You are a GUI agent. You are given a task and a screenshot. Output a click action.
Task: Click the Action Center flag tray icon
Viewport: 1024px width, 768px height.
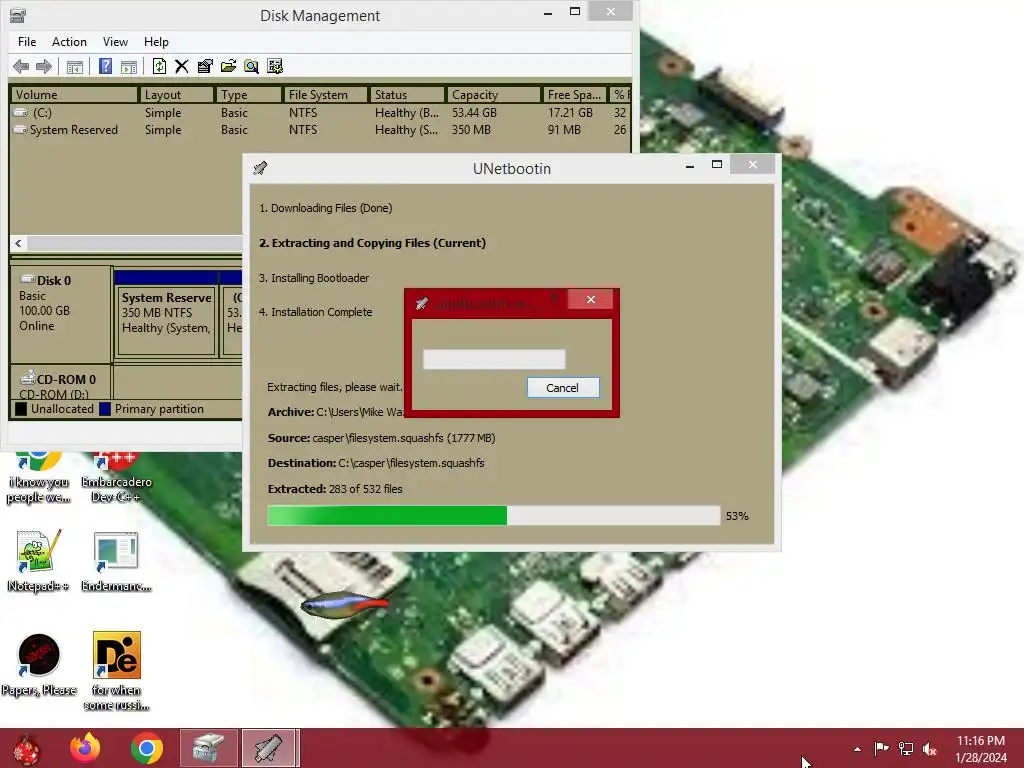[881, 749]
